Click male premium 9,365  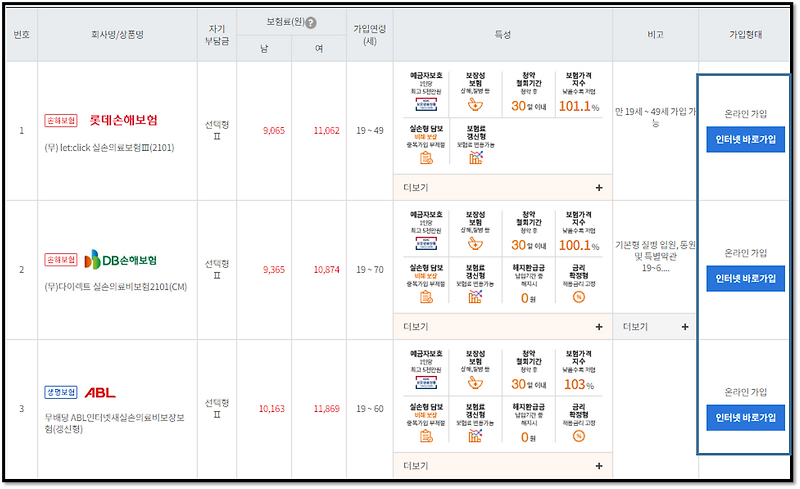(x=274, y=270)
